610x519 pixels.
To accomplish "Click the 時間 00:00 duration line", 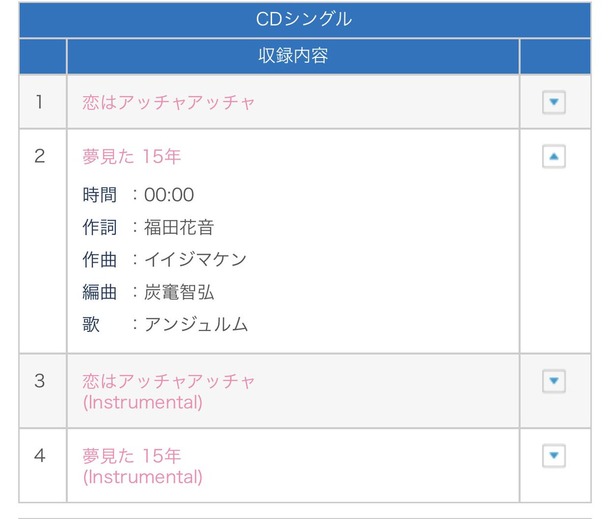I will coord(139,195).
